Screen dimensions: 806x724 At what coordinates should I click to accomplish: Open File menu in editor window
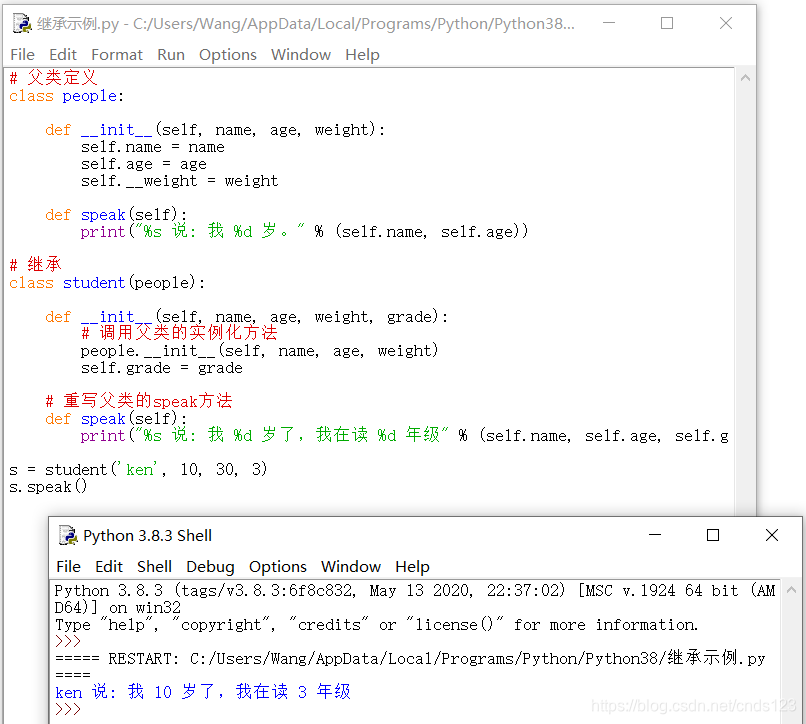[x=23, y=55]
